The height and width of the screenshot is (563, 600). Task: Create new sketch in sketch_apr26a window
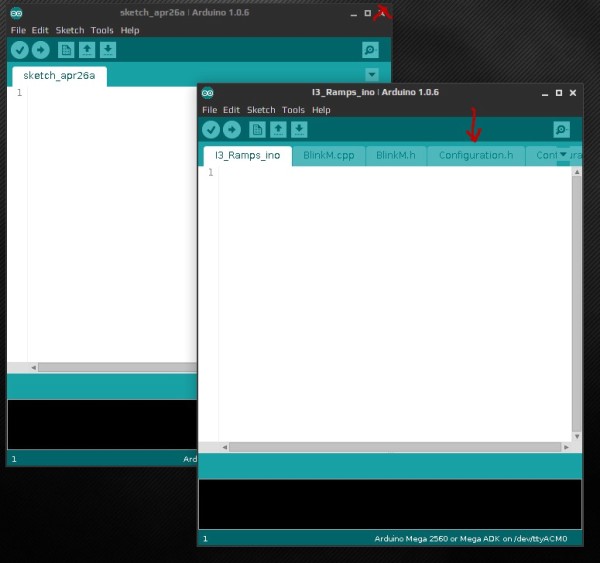66,50
